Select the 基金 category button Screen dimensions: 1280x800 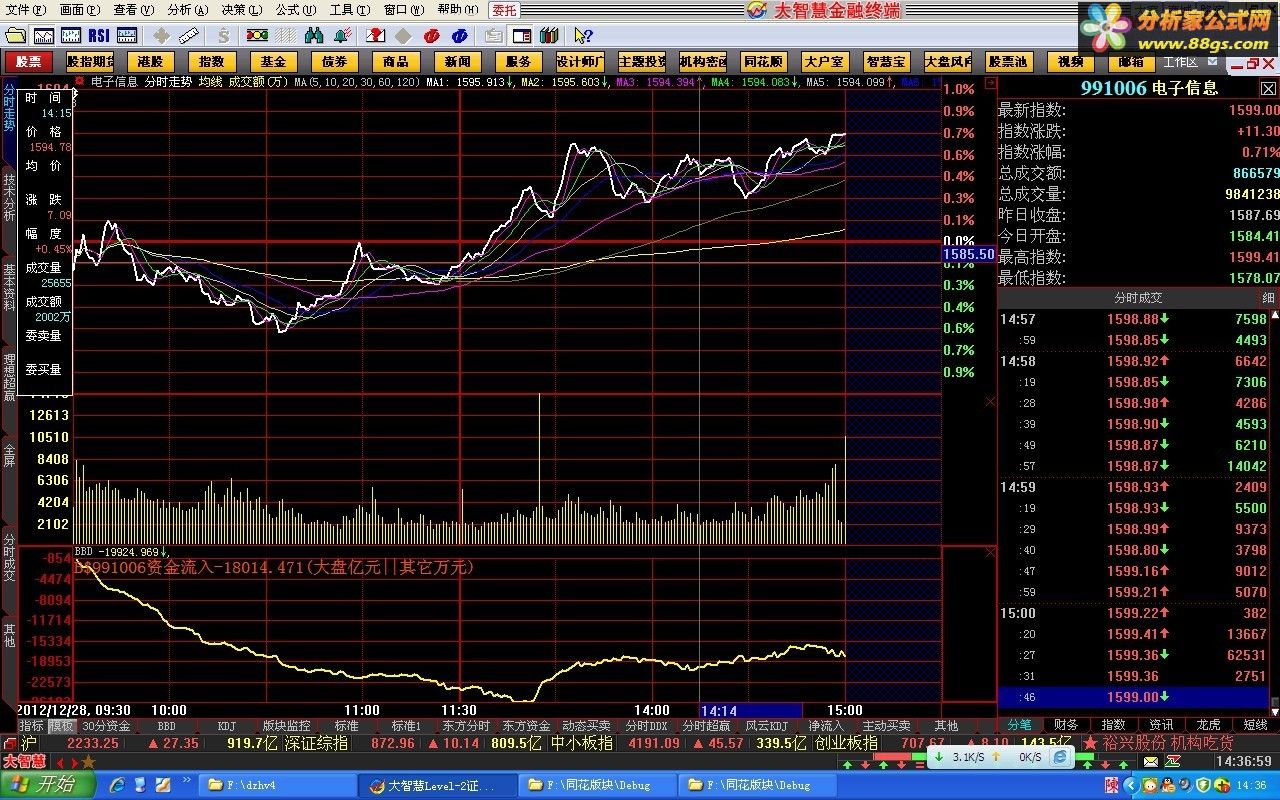tap(273, 62)
